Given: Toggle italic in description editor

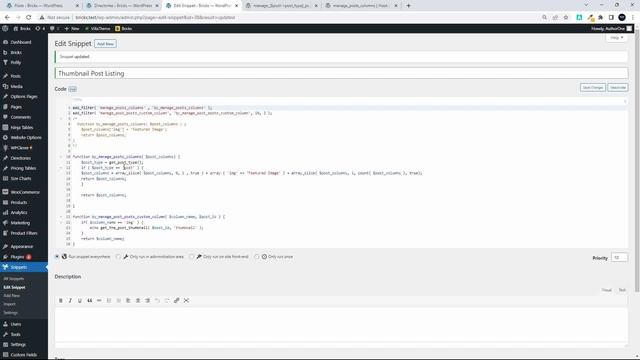Looking at the screenshot, I should 70,300.
